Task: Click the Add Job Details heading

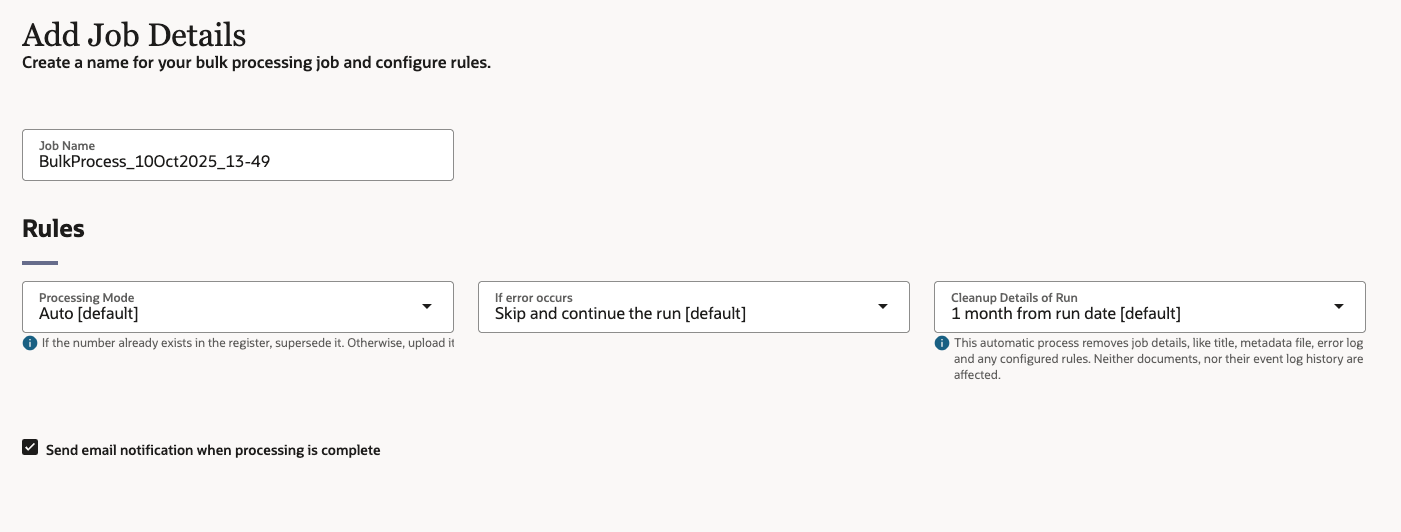Action: [x=134, y=35]
